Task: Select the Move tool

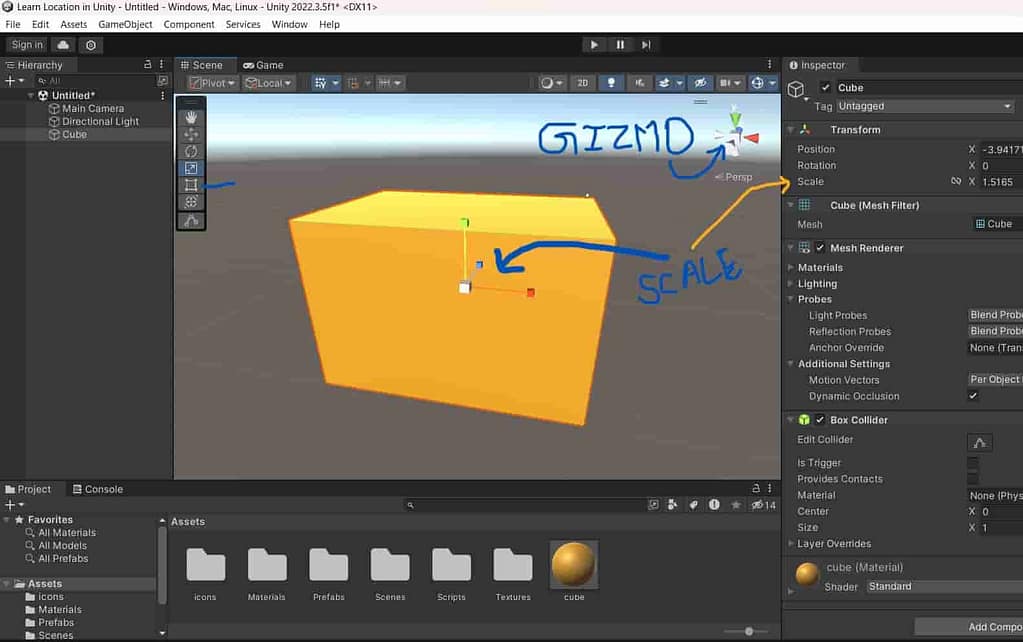Action: tap(191, 132)
